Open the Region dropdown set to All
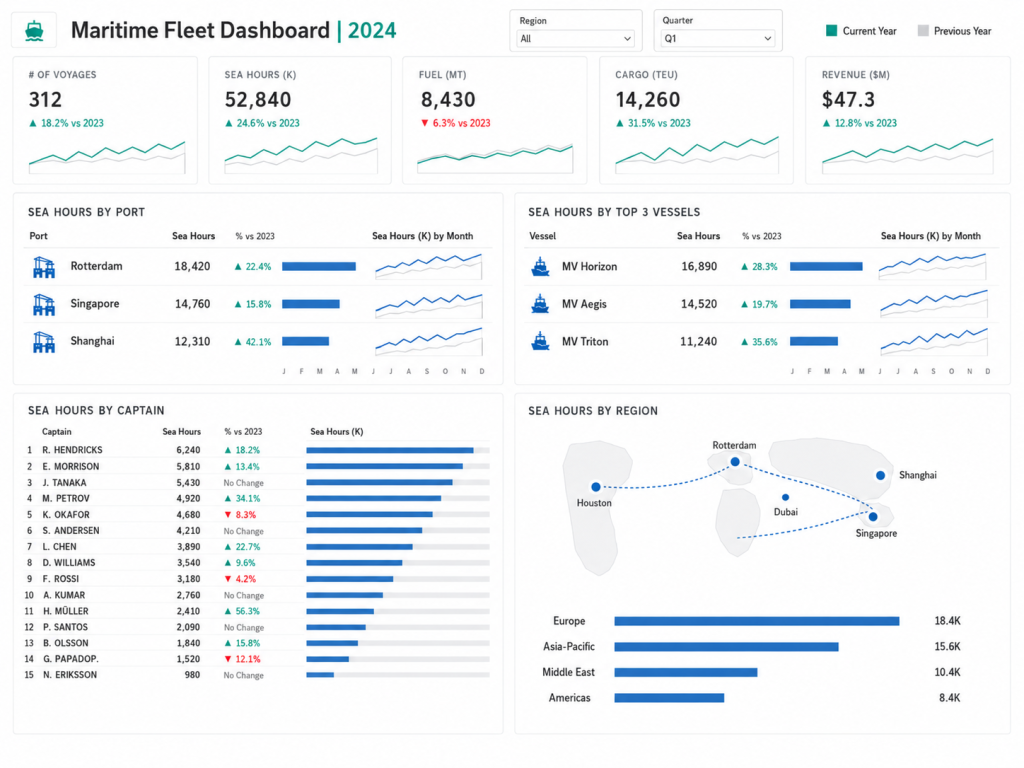 [575, 39]
